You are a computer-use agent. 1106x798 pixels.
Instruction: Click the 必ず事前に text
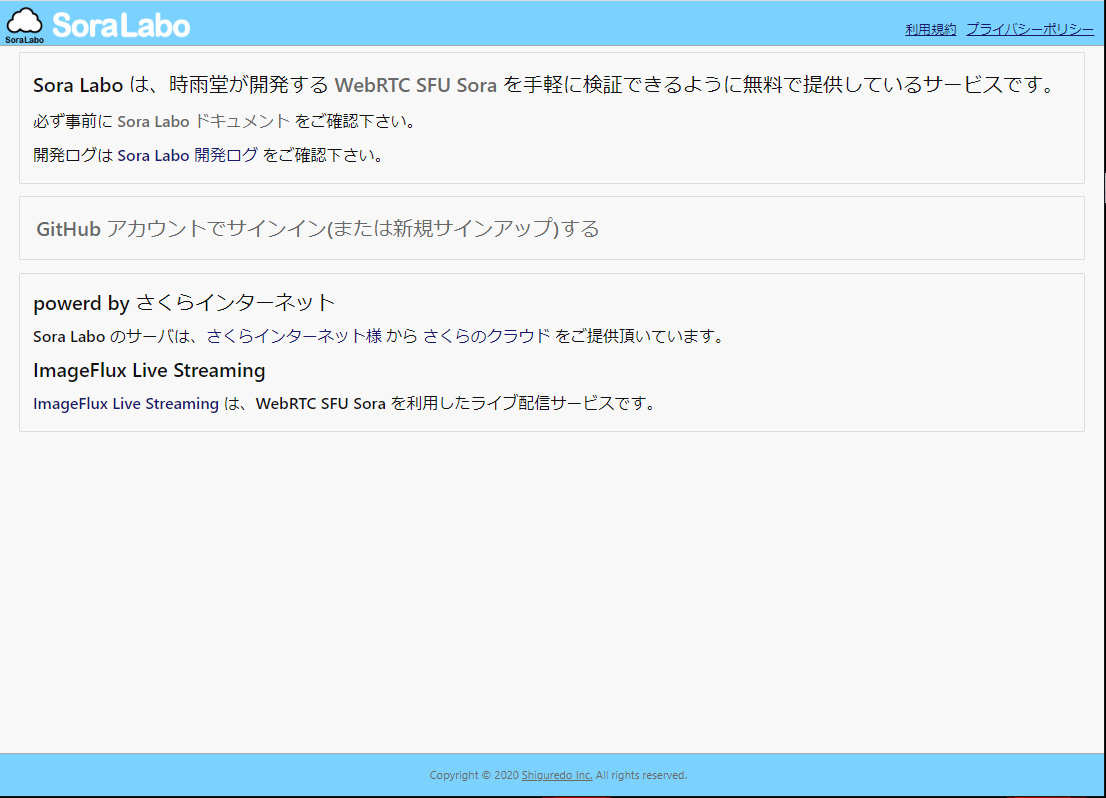click(x=73, y=121)
